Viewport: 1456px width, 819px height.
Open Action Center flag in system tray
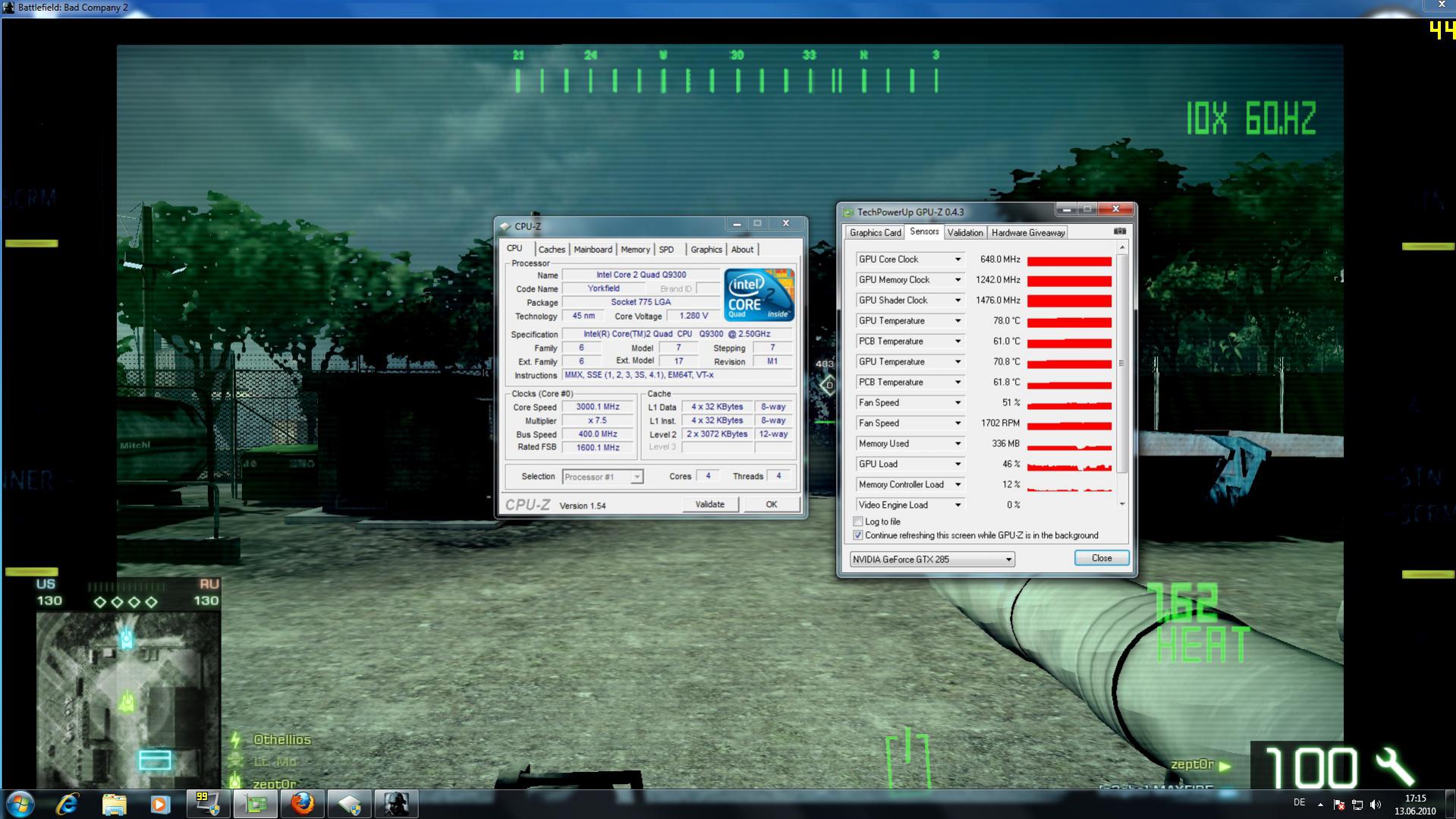(1338, 805)
